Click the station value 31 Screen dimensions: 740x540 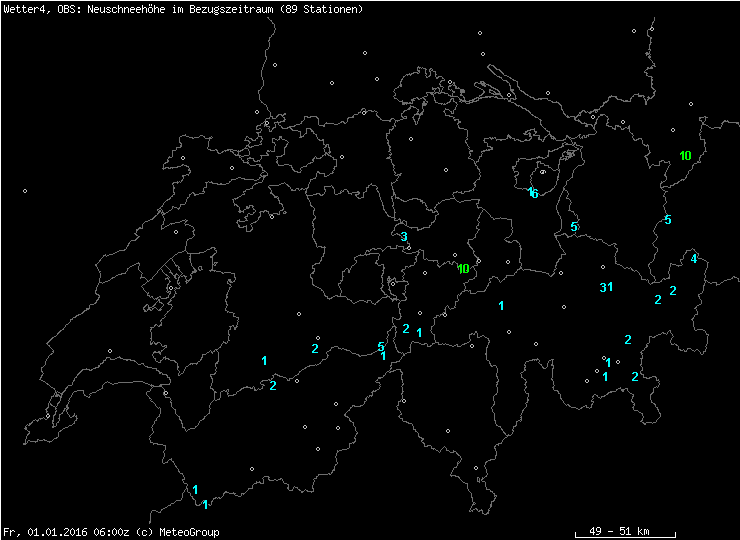[605, 288]
